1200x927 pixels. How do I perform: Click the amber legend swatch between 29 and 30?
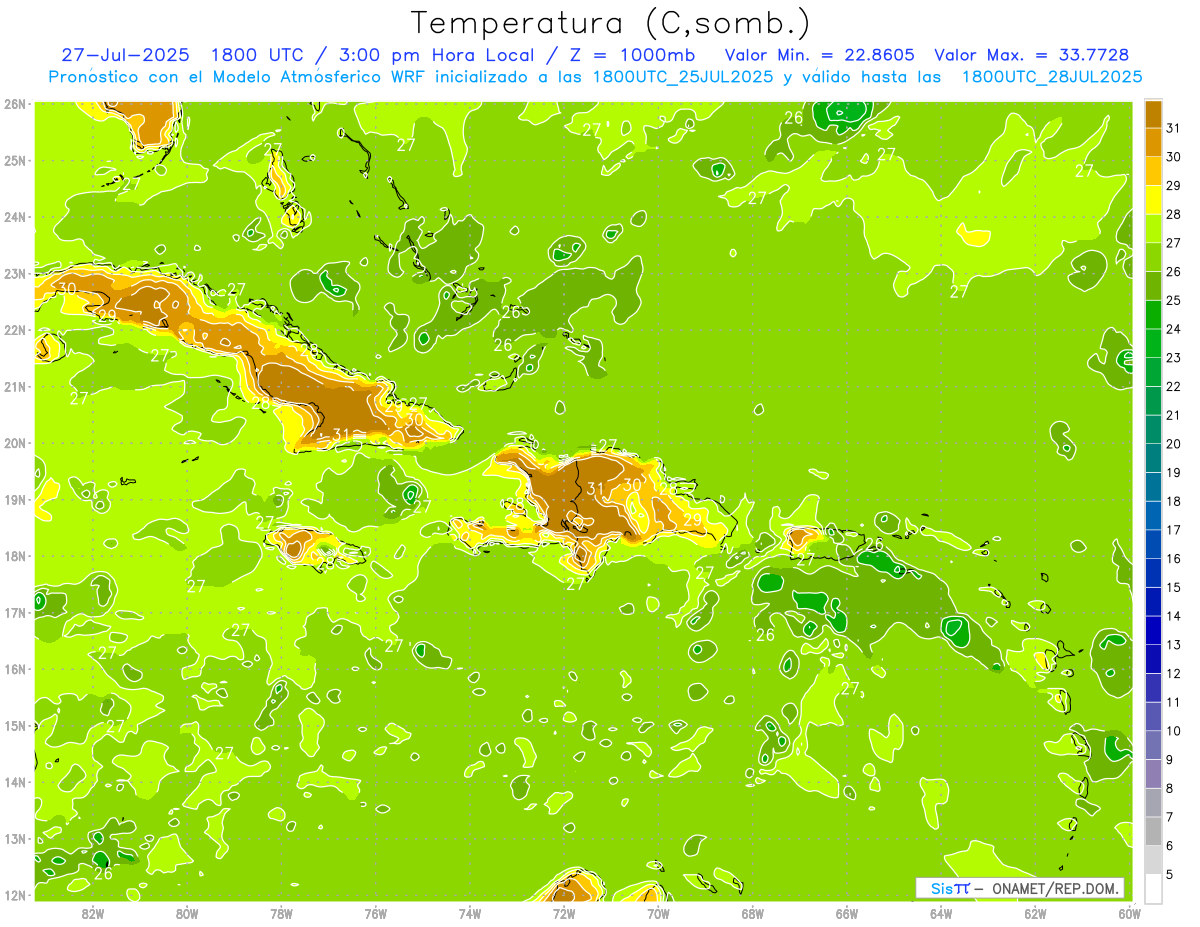click(x=1153, y=171)
